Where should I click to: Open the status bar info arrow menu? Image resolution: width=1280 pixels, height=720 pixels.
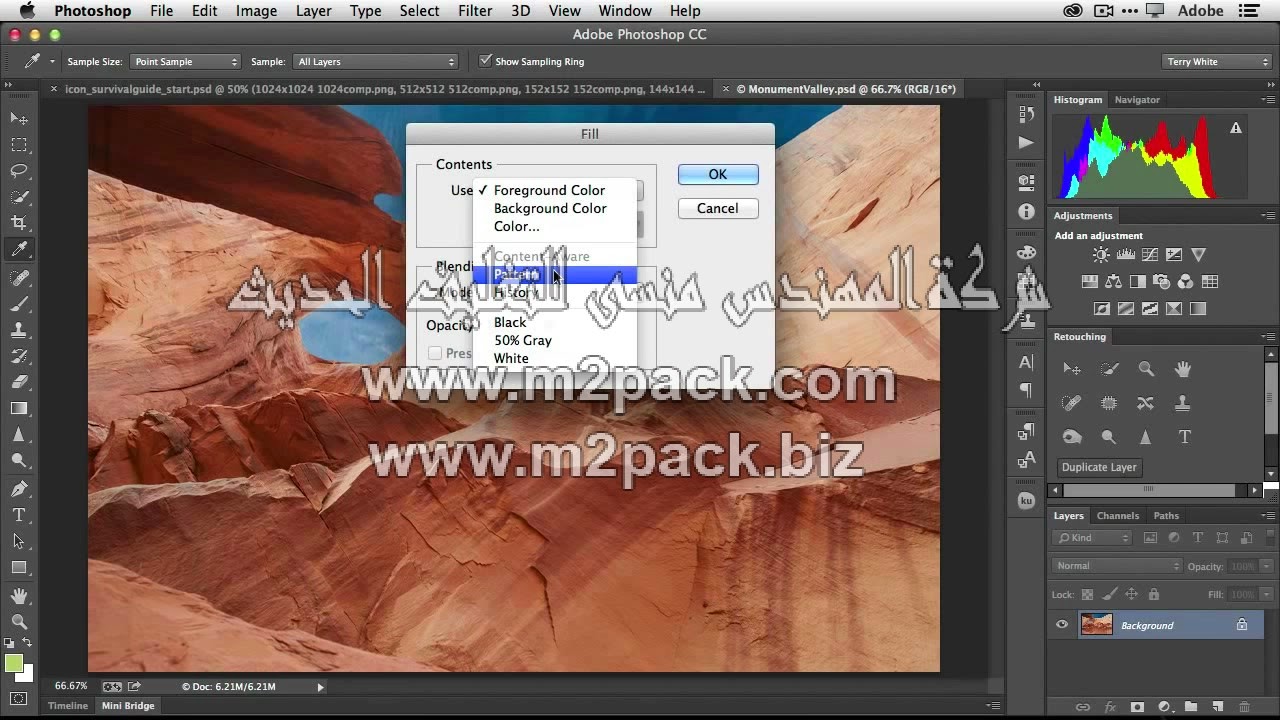[321, 687]
